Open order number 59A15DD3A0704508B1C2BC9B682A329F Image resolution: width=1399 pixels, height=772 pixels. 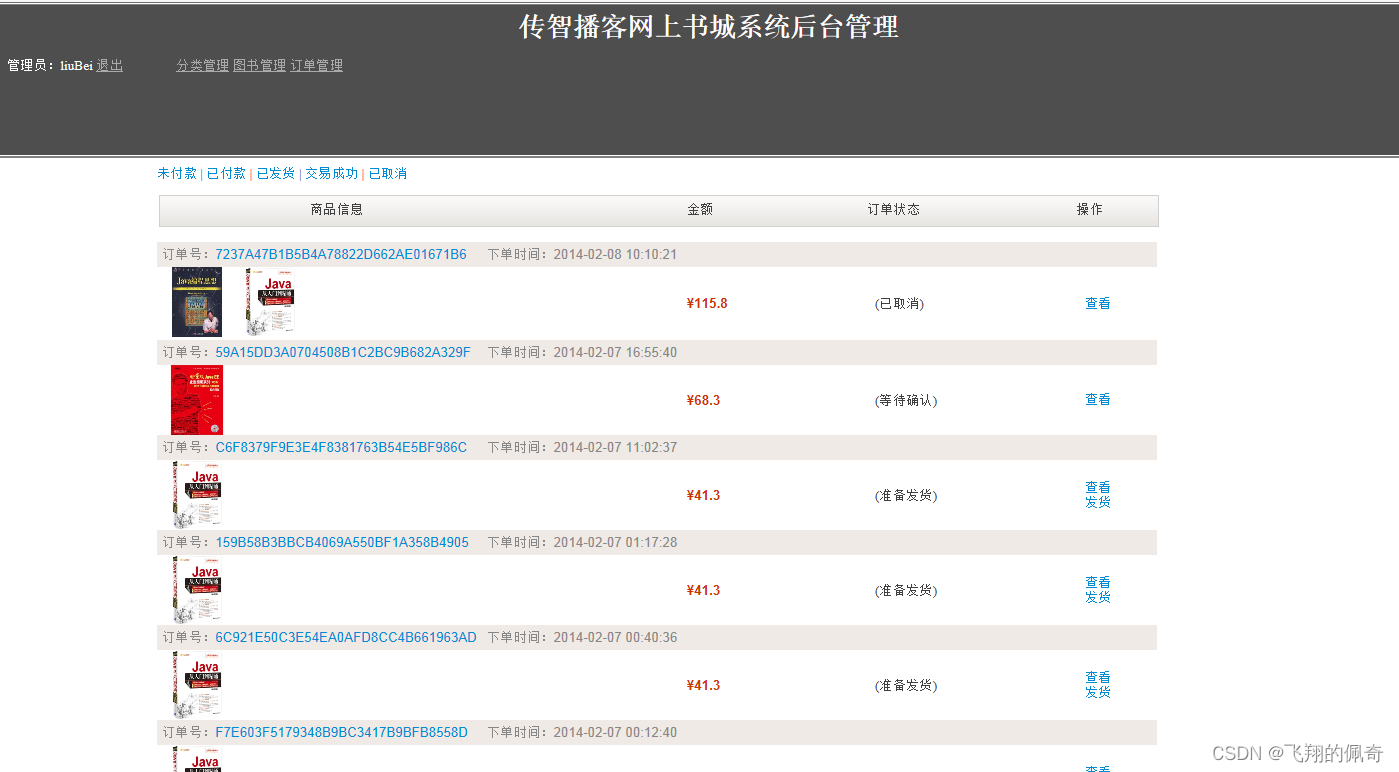tap(343, 352)
